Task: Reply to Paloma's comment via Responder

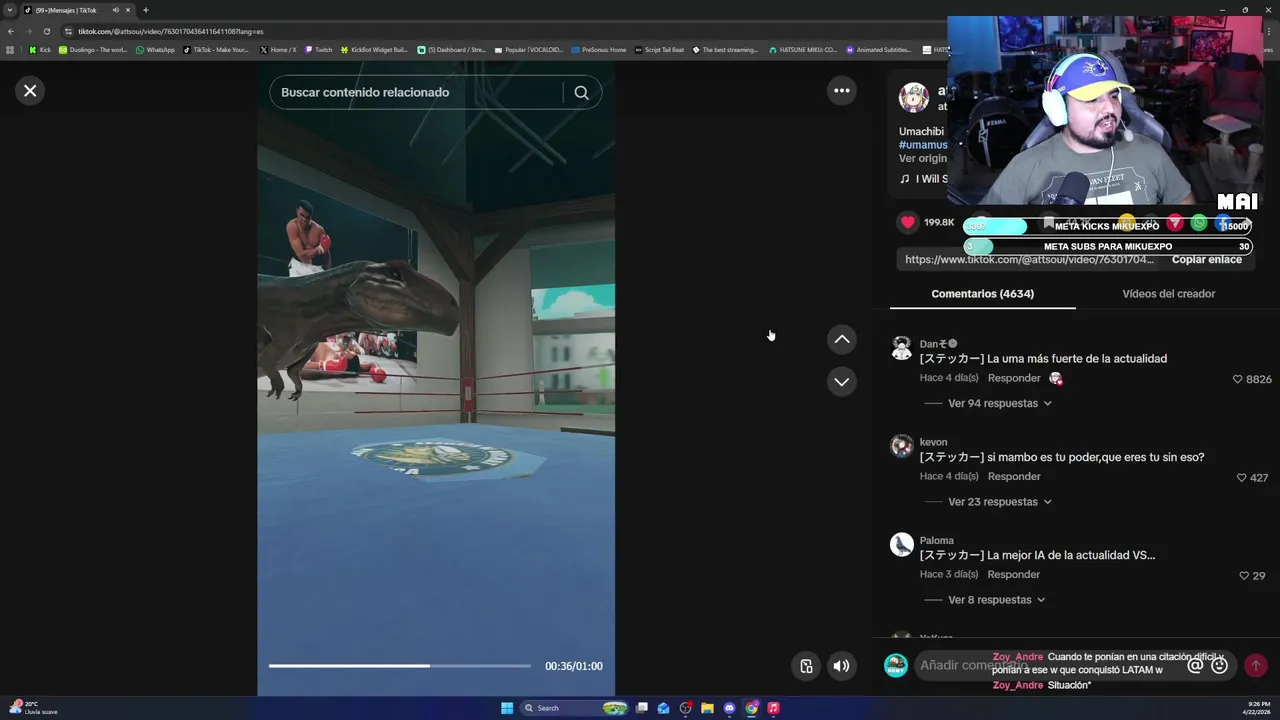Action: (x=1014, y=574)
